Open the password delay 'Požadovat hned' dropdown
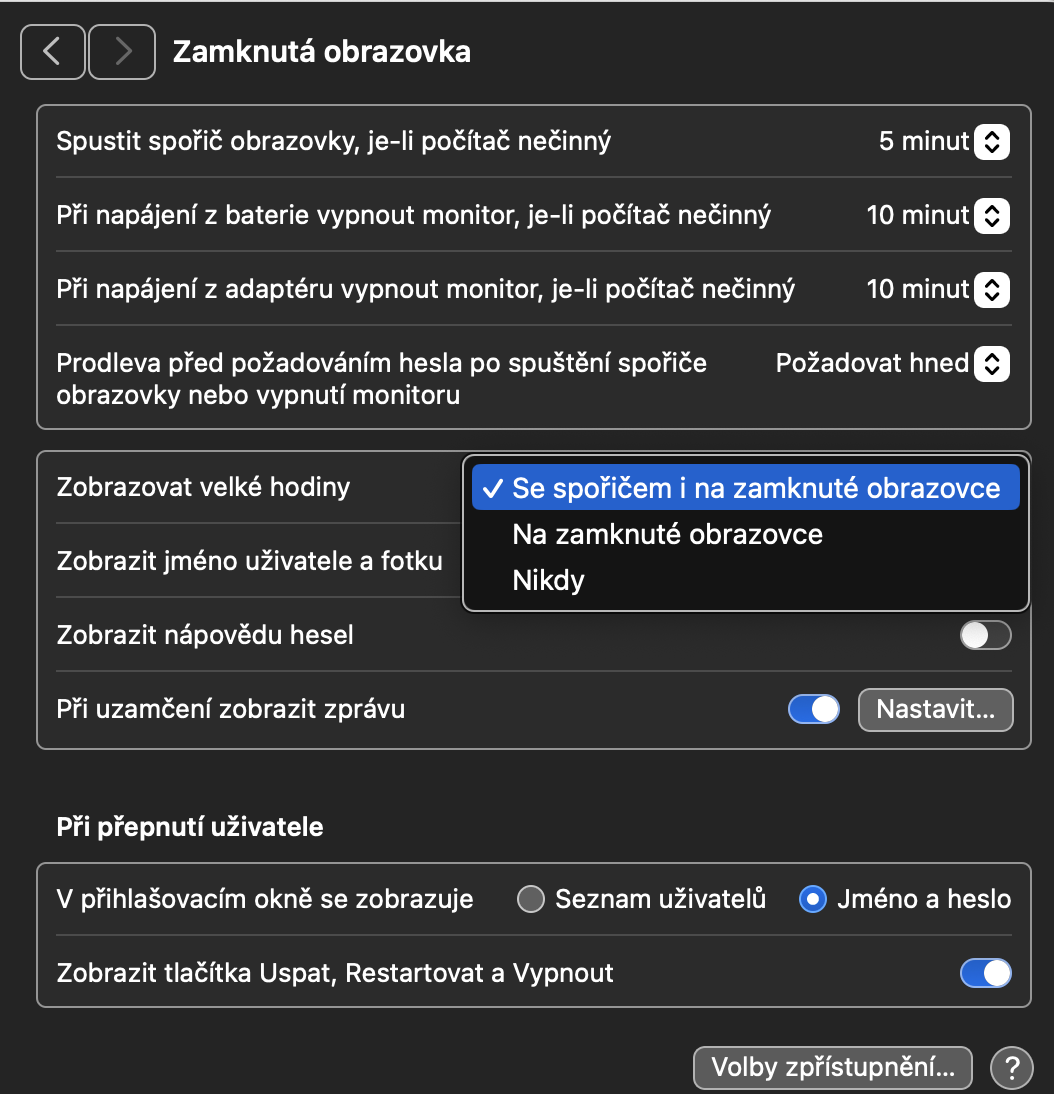 click(990, 364)
